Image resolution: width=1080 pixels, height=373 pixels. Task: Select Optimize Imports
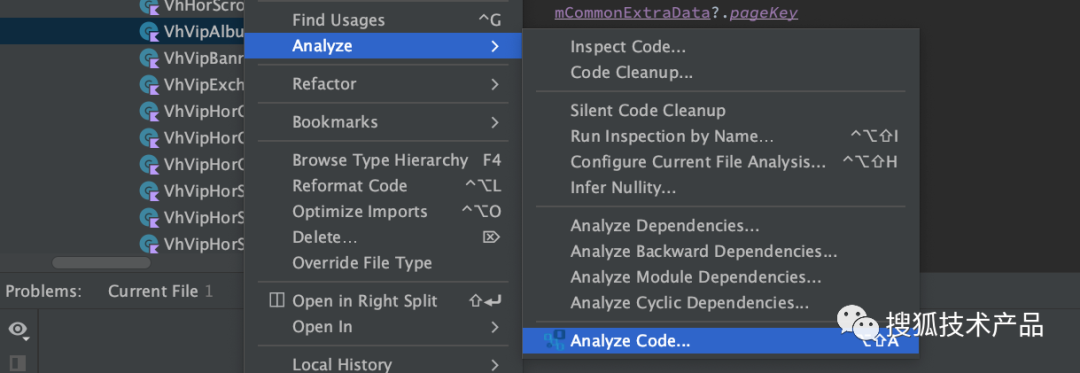(383, 212)
